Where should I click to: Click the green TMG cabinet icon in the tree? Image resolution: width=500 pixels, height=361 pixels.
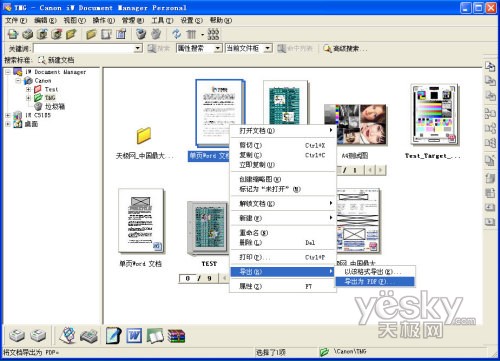38,98
